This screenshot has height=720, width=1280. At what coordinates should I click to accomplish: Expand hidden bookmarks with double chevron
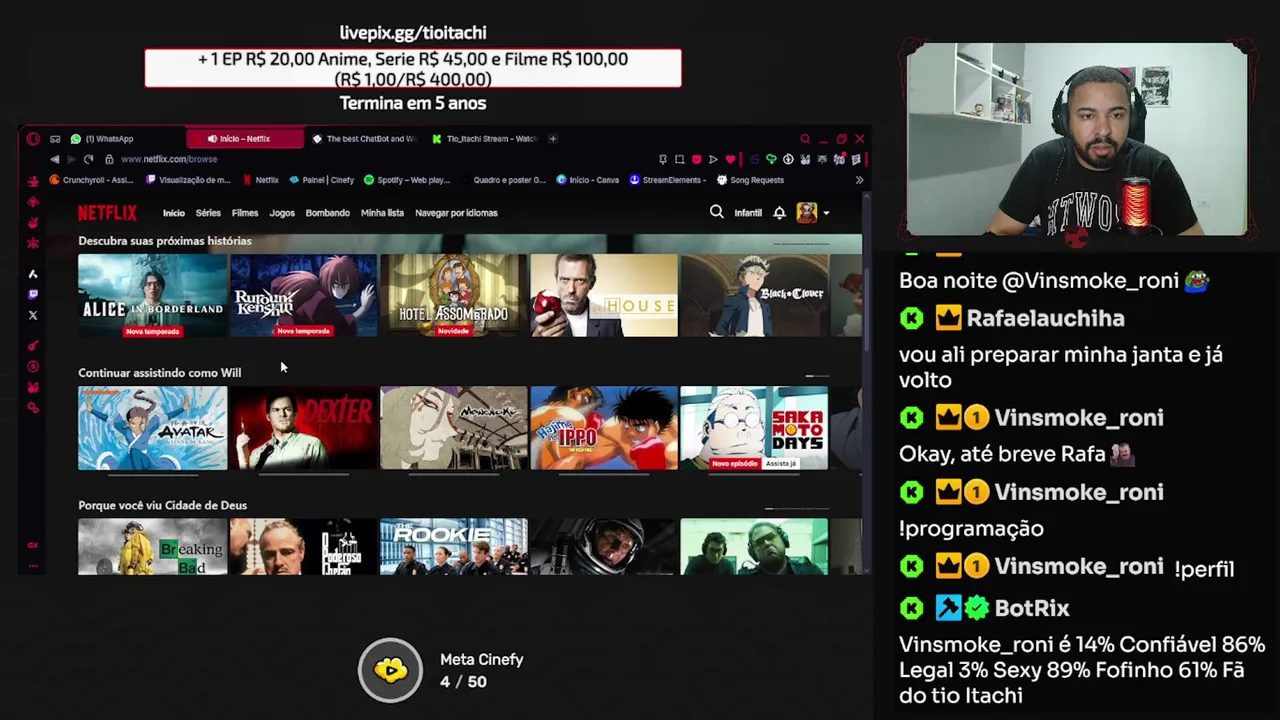pyautogui.click(x=859, y=180)
